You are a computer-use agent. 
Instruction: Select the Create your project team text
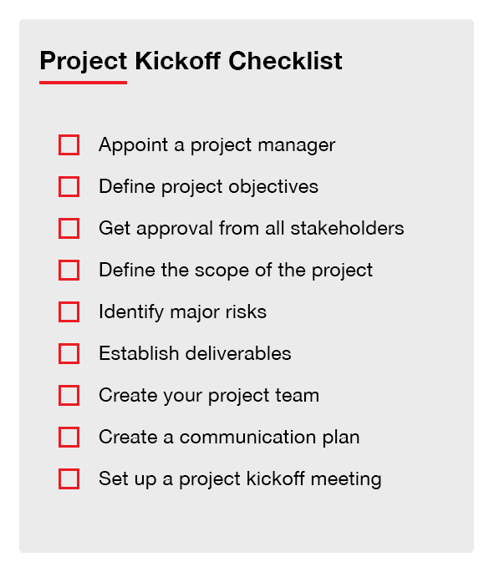click(209, 396)
